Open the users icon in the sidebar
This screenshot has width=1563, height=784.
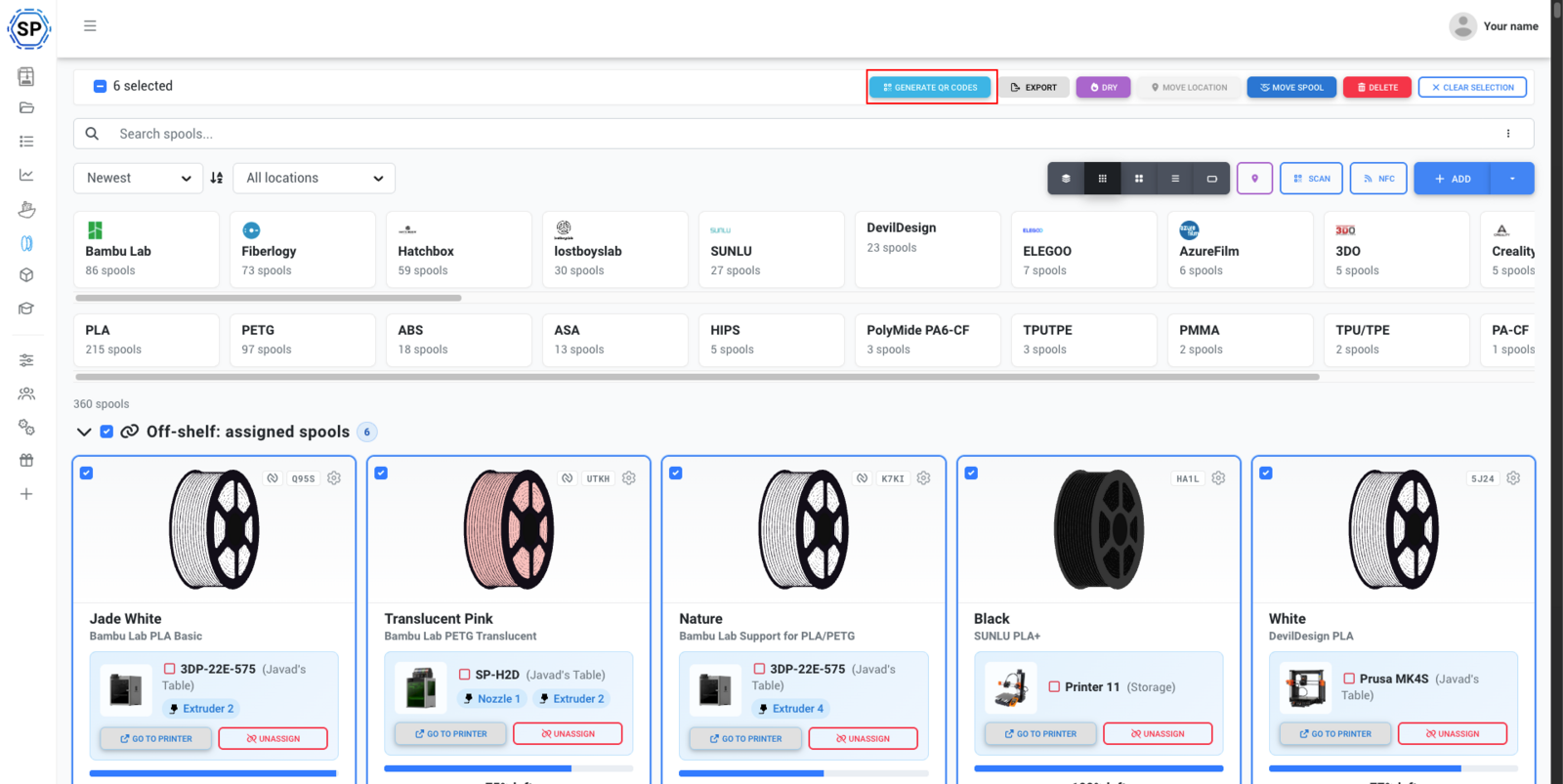pos(26,393)
